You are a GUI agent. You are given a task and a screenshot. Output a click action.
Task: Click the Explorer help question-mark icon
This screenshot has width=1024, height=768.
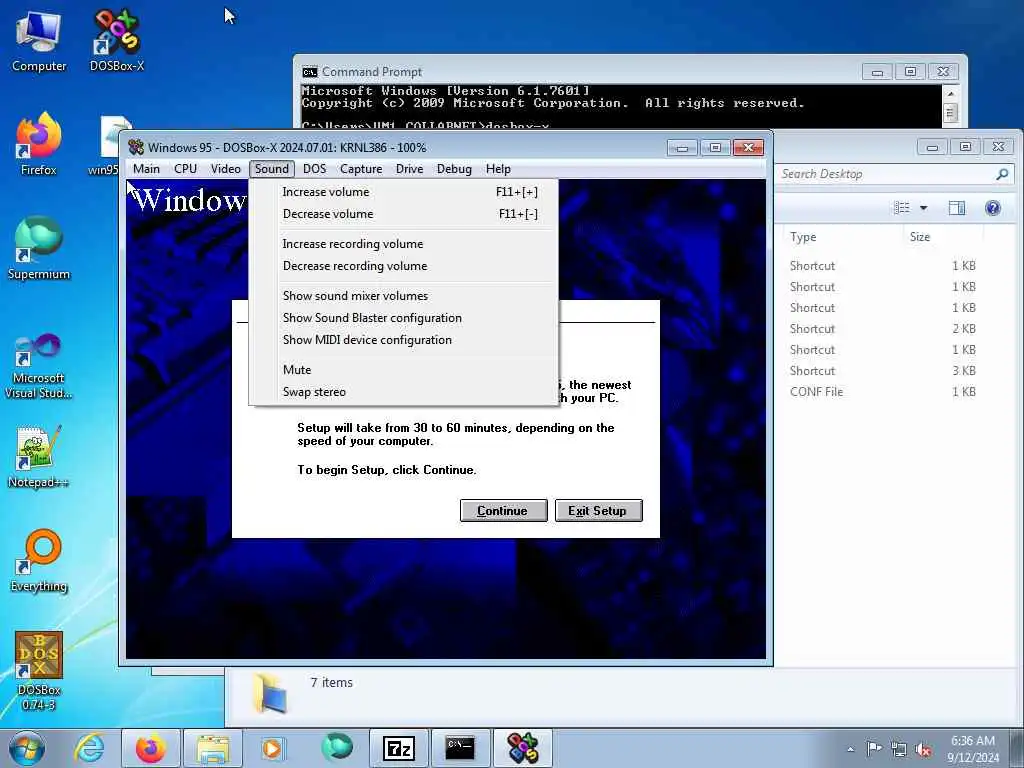[993, 208]
